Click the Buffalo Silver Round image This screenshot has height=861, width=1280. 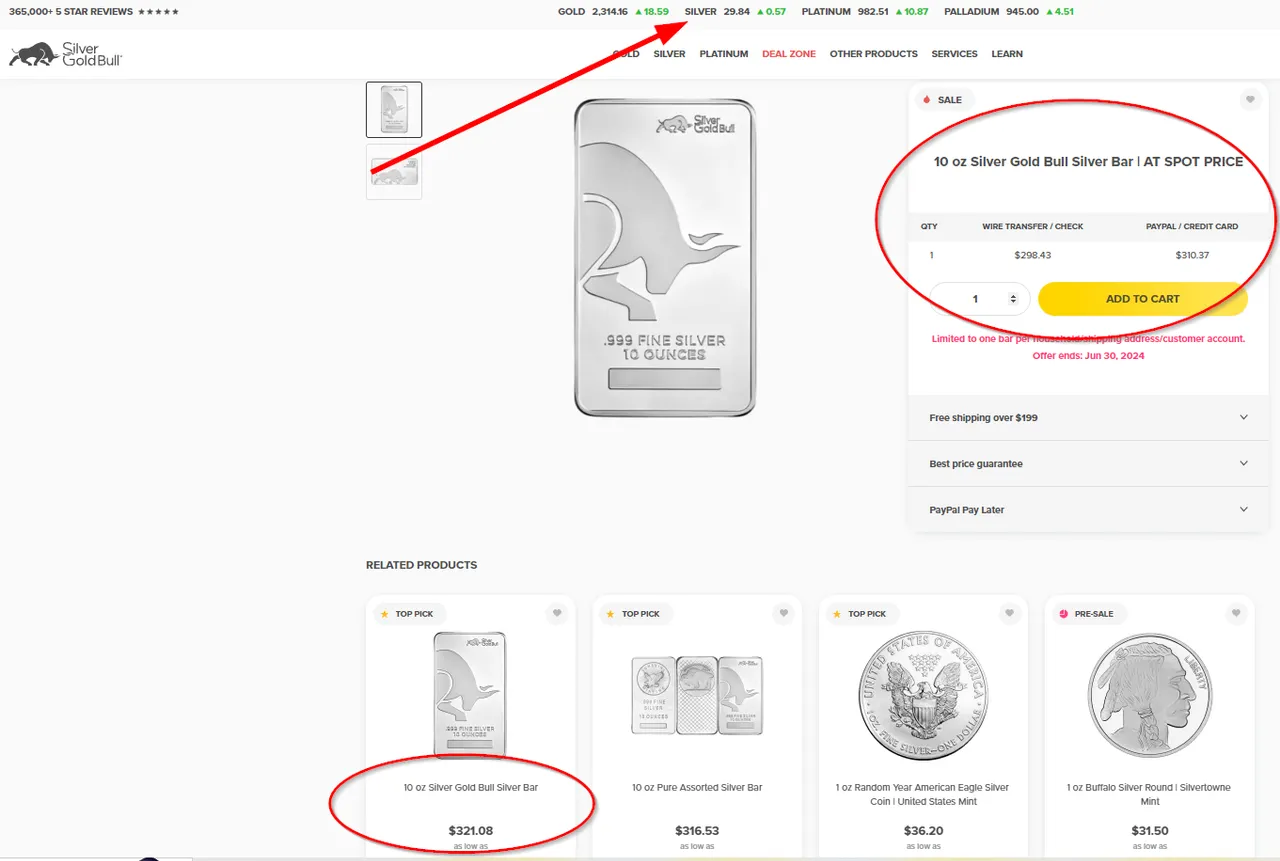1149,695
